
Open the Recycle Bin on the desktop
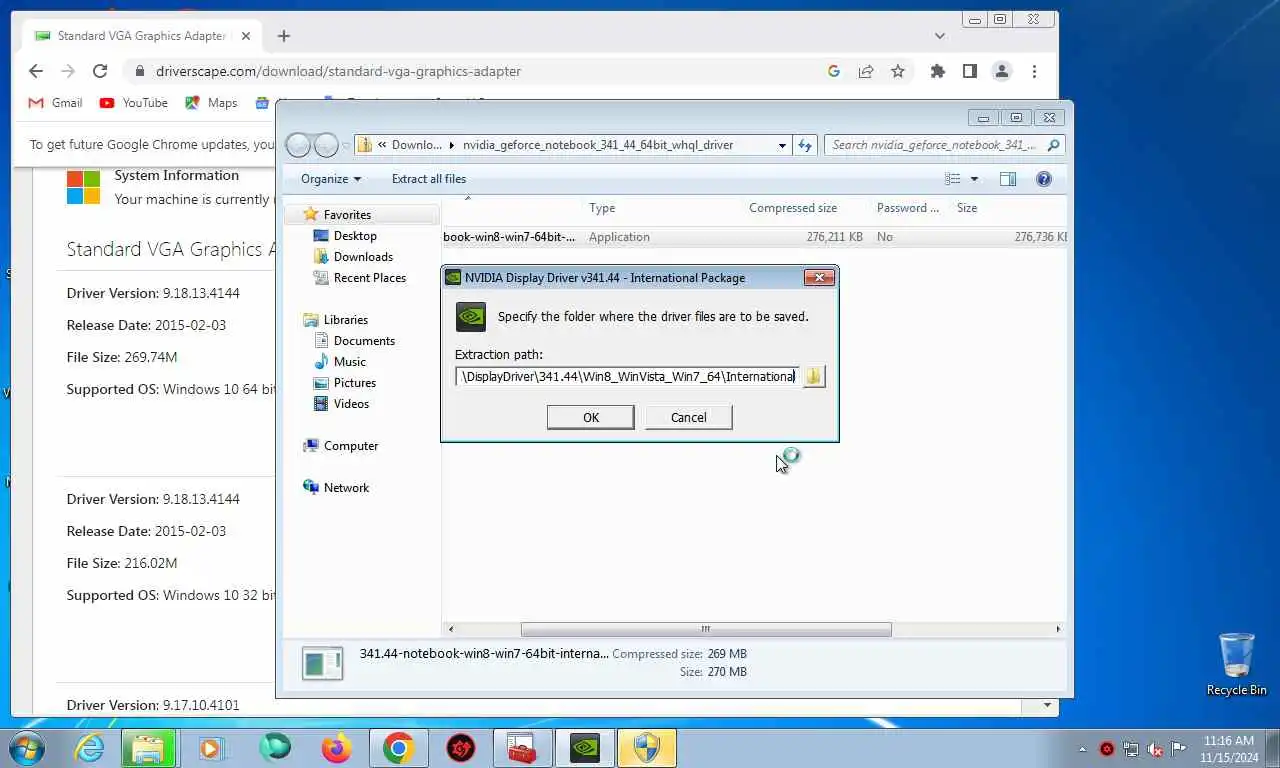click(1236, 664)
